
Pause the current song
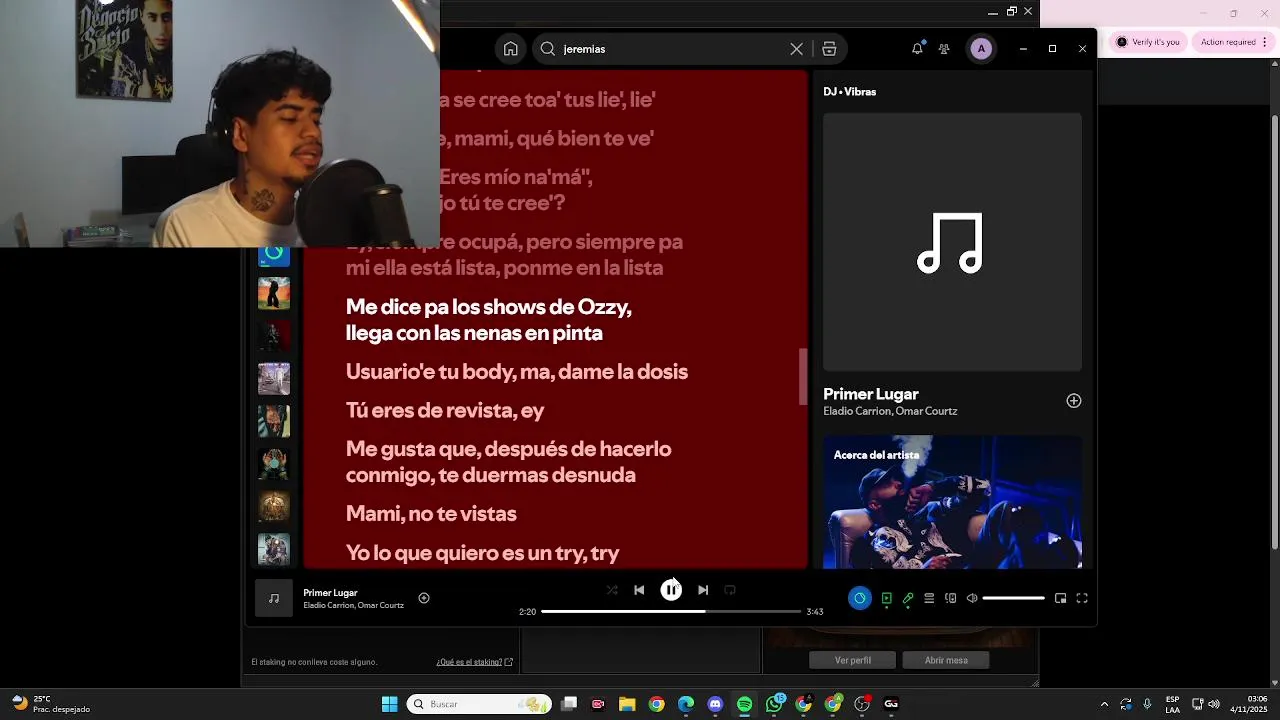(x=671, y=590)
